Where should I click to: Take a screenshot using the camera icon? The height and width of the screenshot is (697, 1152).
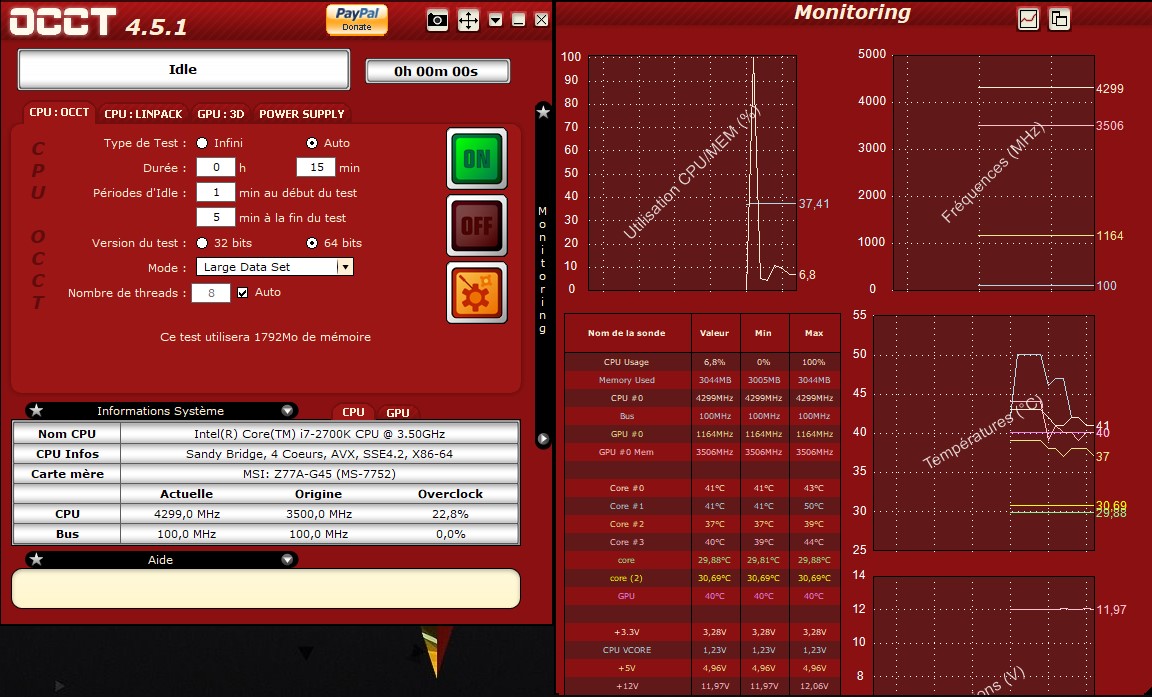(437, 20)
